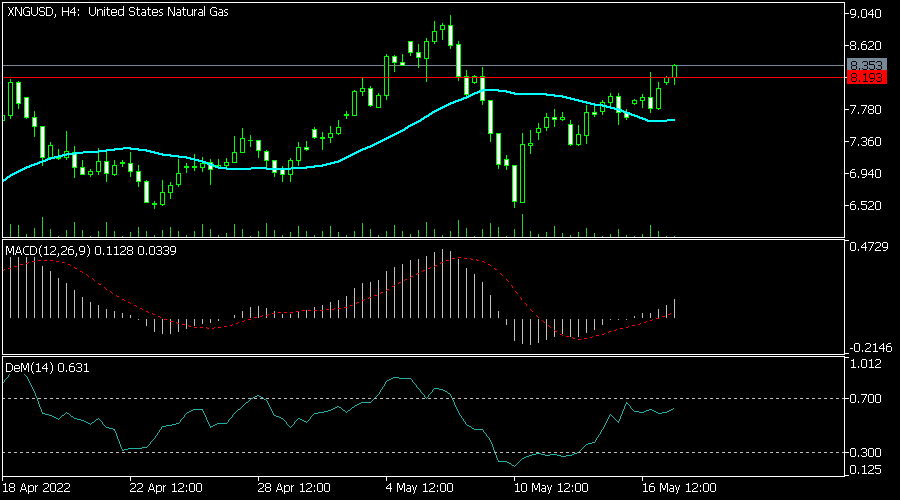Click the 0.700 DeMarker level value
Viewport: 900px width, 500px height.
pyautogui.click(x=865, y=398)
